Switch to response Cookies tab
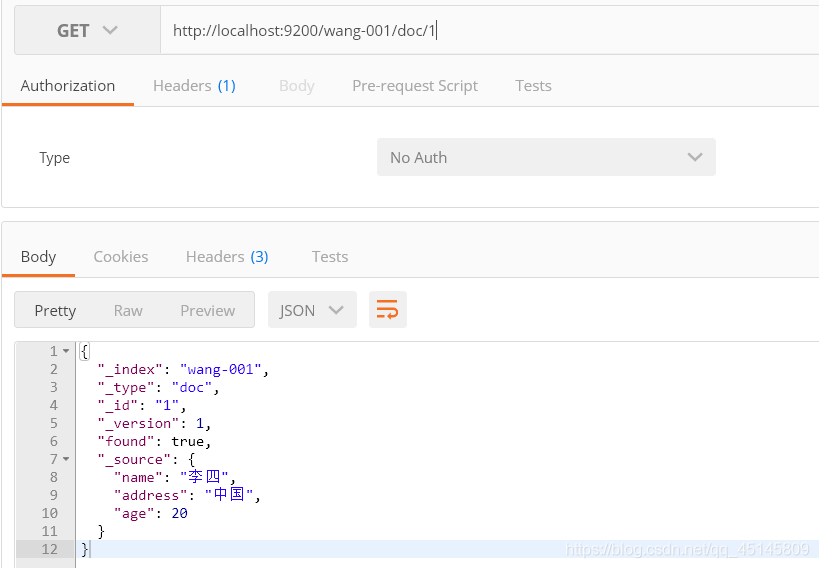Viewport: 819px width, 568px height. (121, 257)
